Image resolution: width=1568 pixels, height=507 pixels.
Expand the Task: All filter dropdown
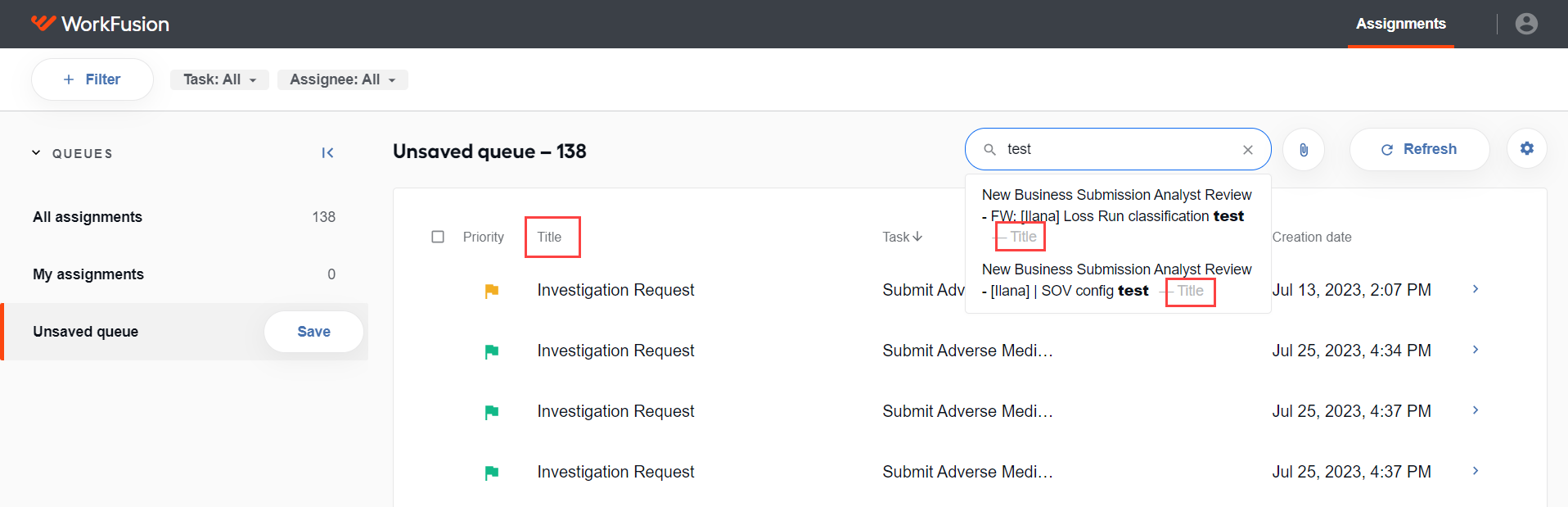[219, 79]
